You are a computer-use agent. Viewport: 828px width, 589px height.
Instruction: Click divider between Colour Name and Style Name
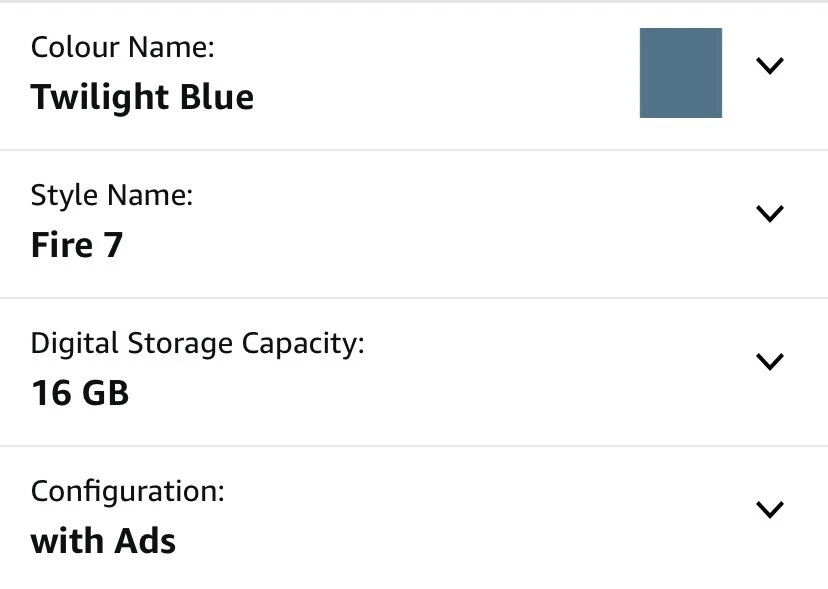point(414,150)
